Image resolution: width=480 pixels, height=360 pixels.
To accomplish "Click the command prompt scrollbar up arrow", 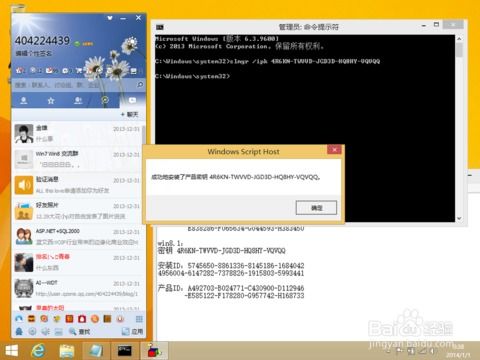I will pos(459,39).
